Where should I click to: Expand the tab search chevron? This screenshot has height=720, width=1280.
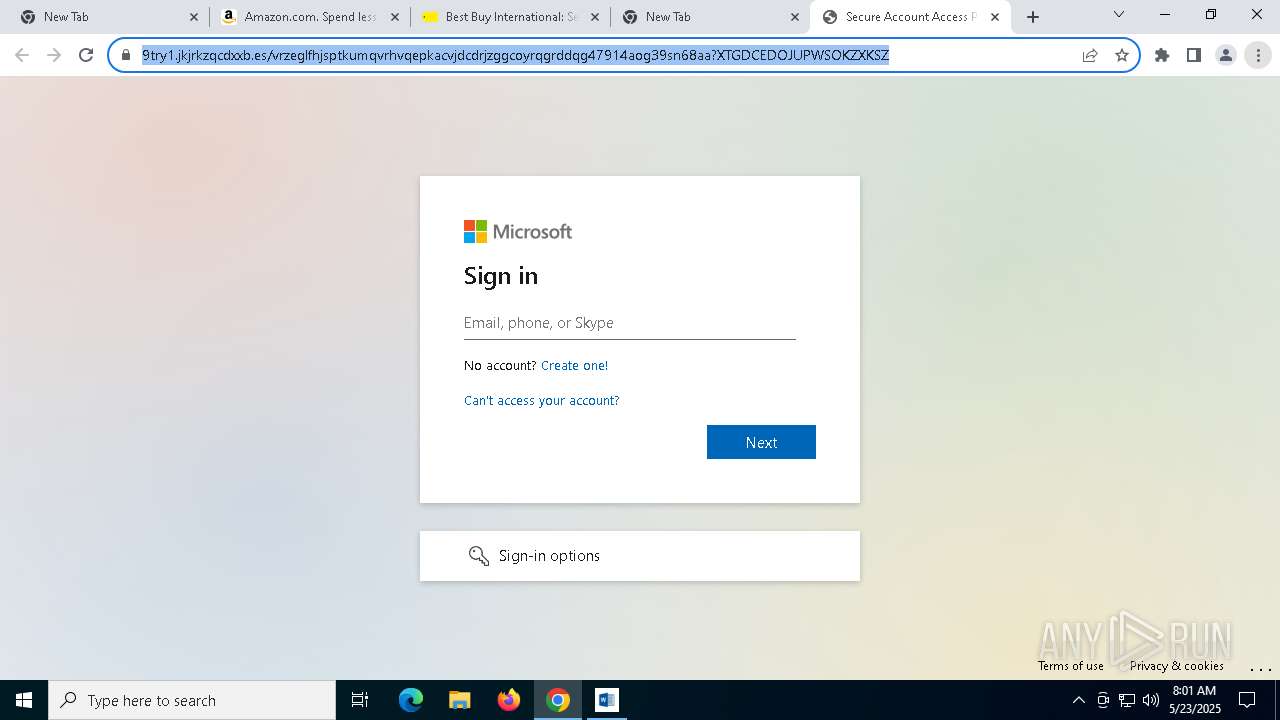pyautogui.click(x=1119, y=15)
